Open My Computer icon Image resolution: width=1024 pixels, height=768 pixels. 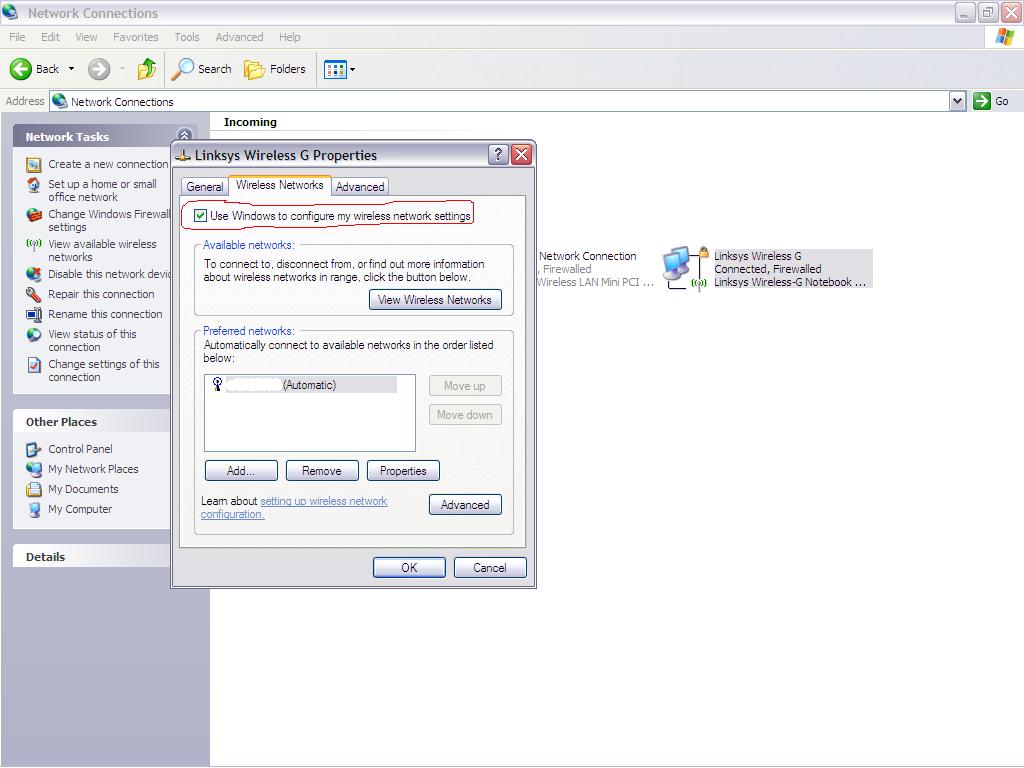click(34, 509)
